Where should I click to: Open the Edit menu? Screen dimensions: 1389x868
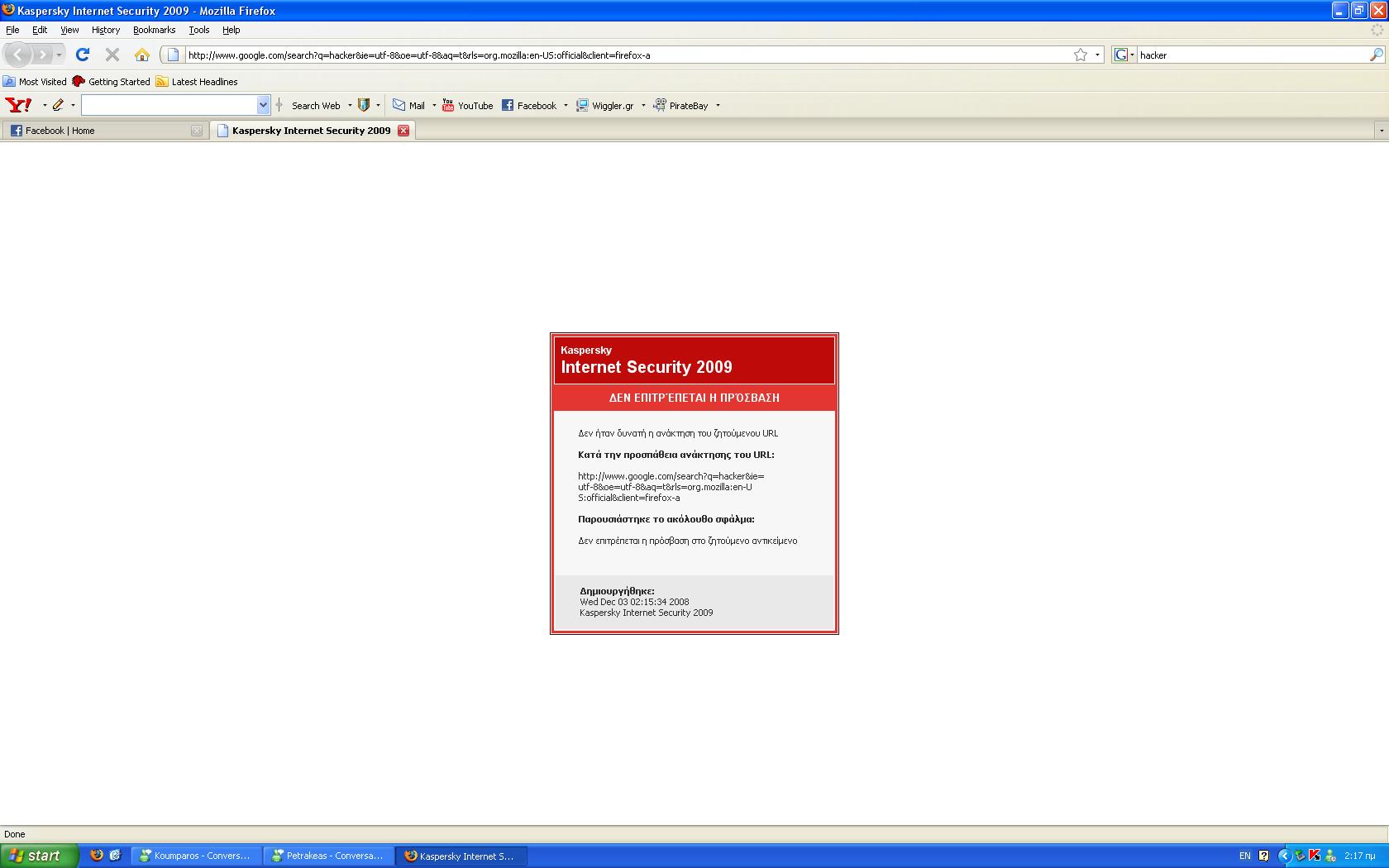[x=40, y=30]
